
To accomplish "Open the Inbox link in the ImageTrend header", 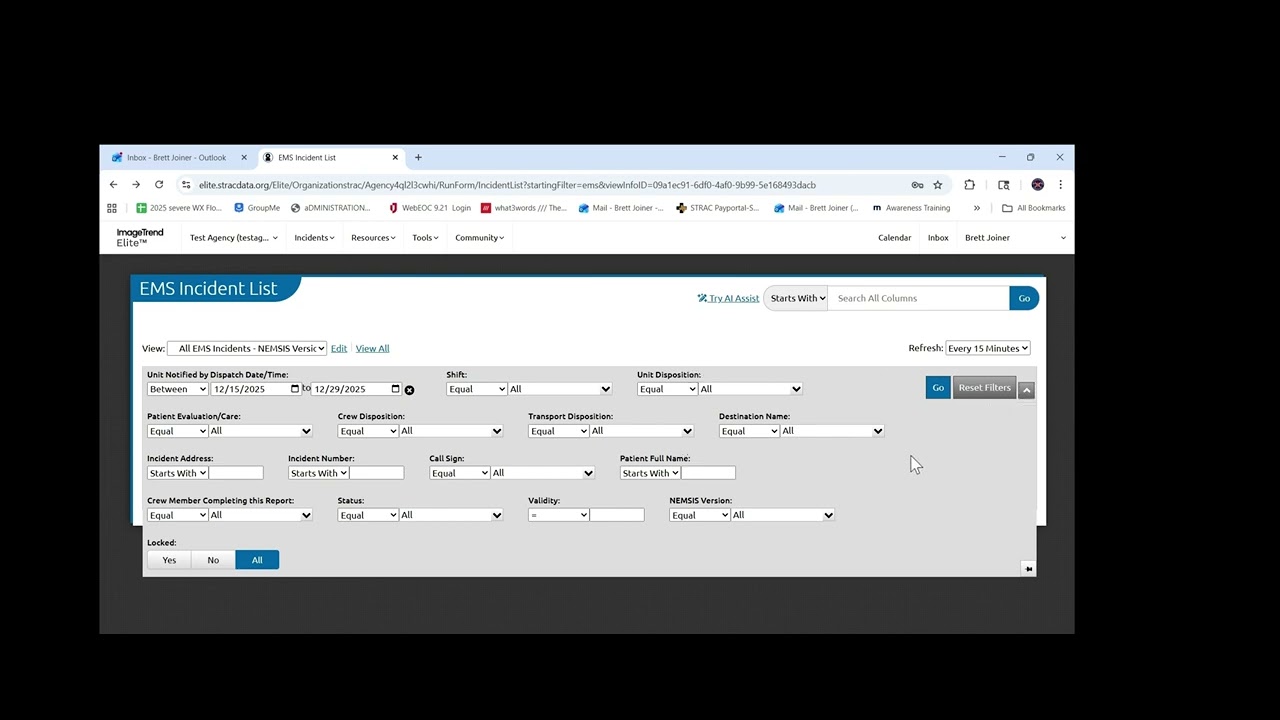I will click(x=938, y=238).
